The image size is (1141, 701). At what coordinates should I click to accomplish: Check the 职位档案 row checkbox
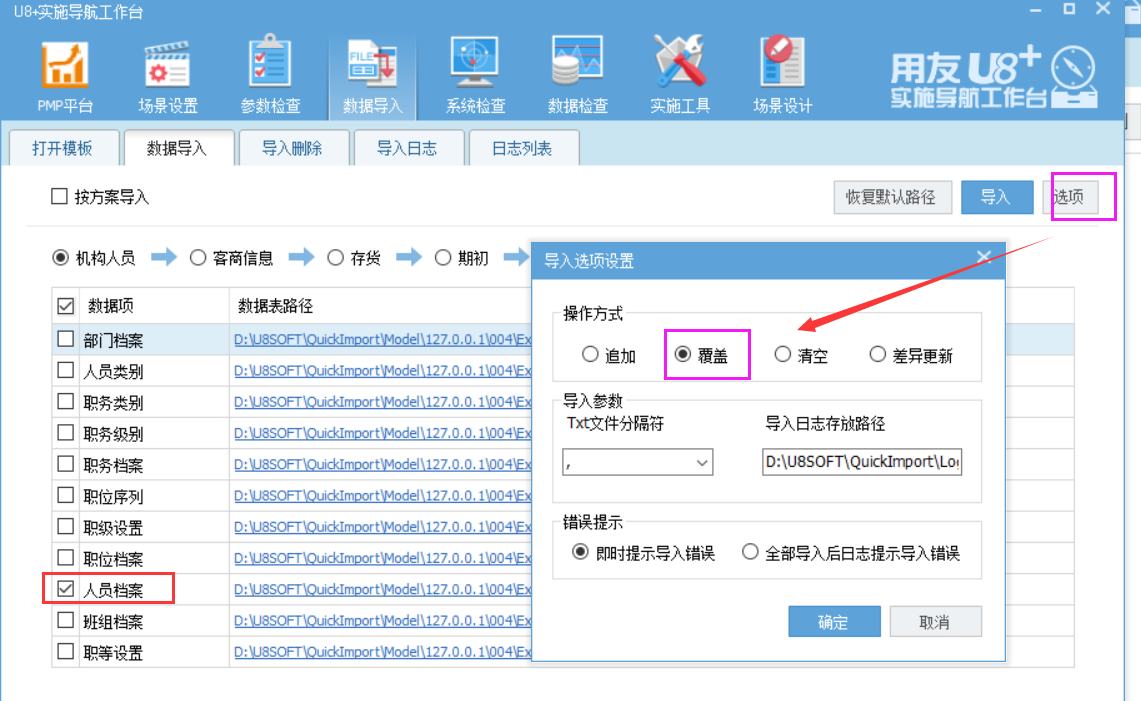click(x=65, y=558)
